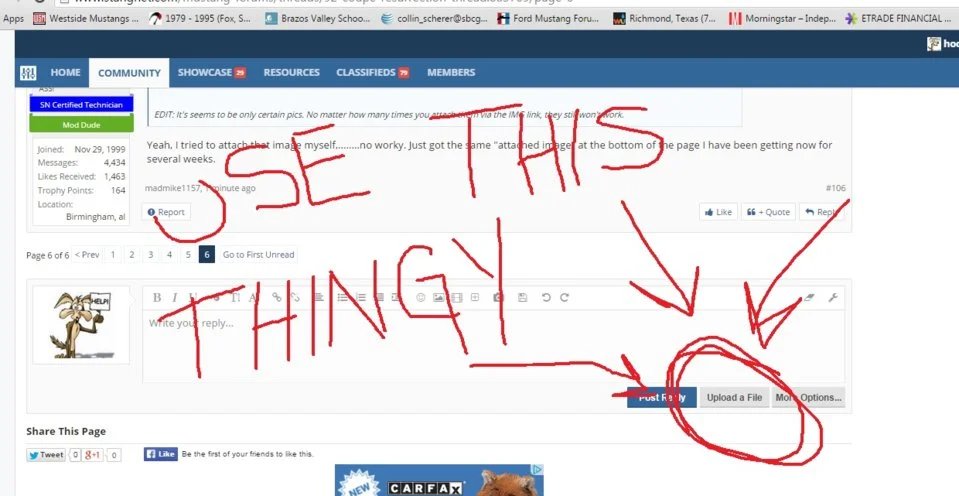Jump with Go to First Unread

click(x=258, y=254)
